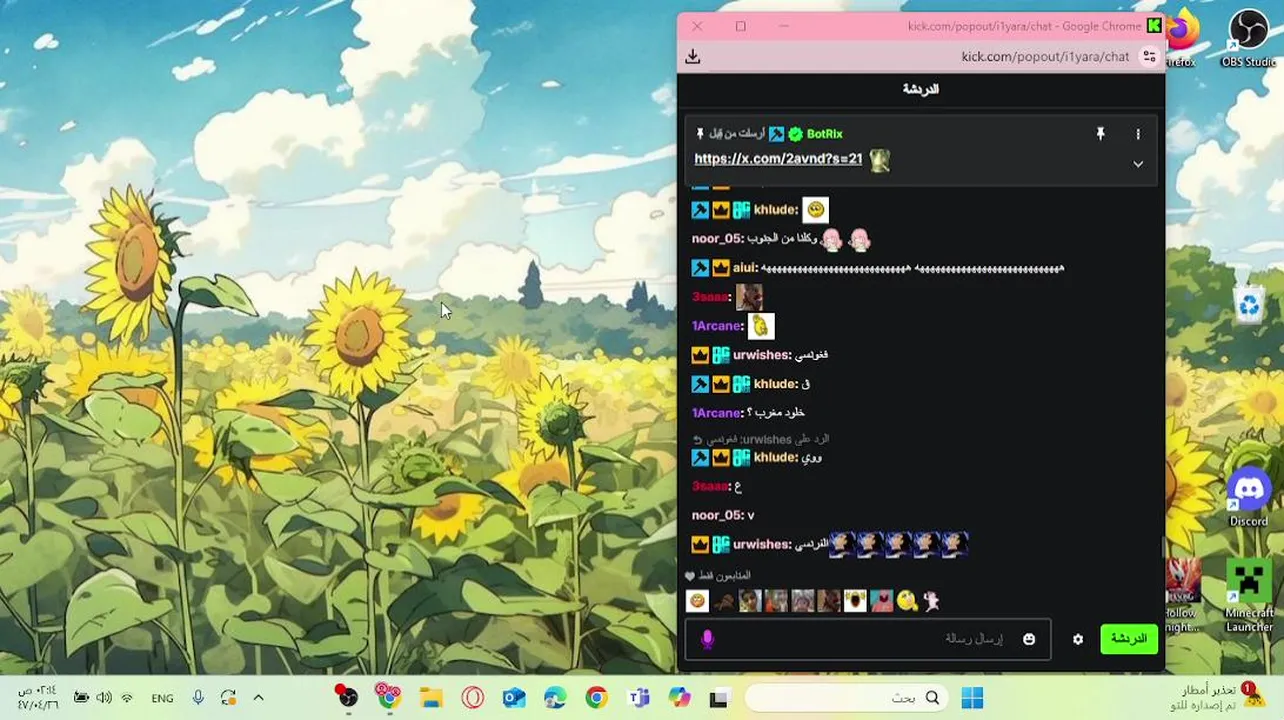This screenshot has width=1284, height=720.
Task: Open site information icon beside the URL
Action: click(x=1150, y=57)
